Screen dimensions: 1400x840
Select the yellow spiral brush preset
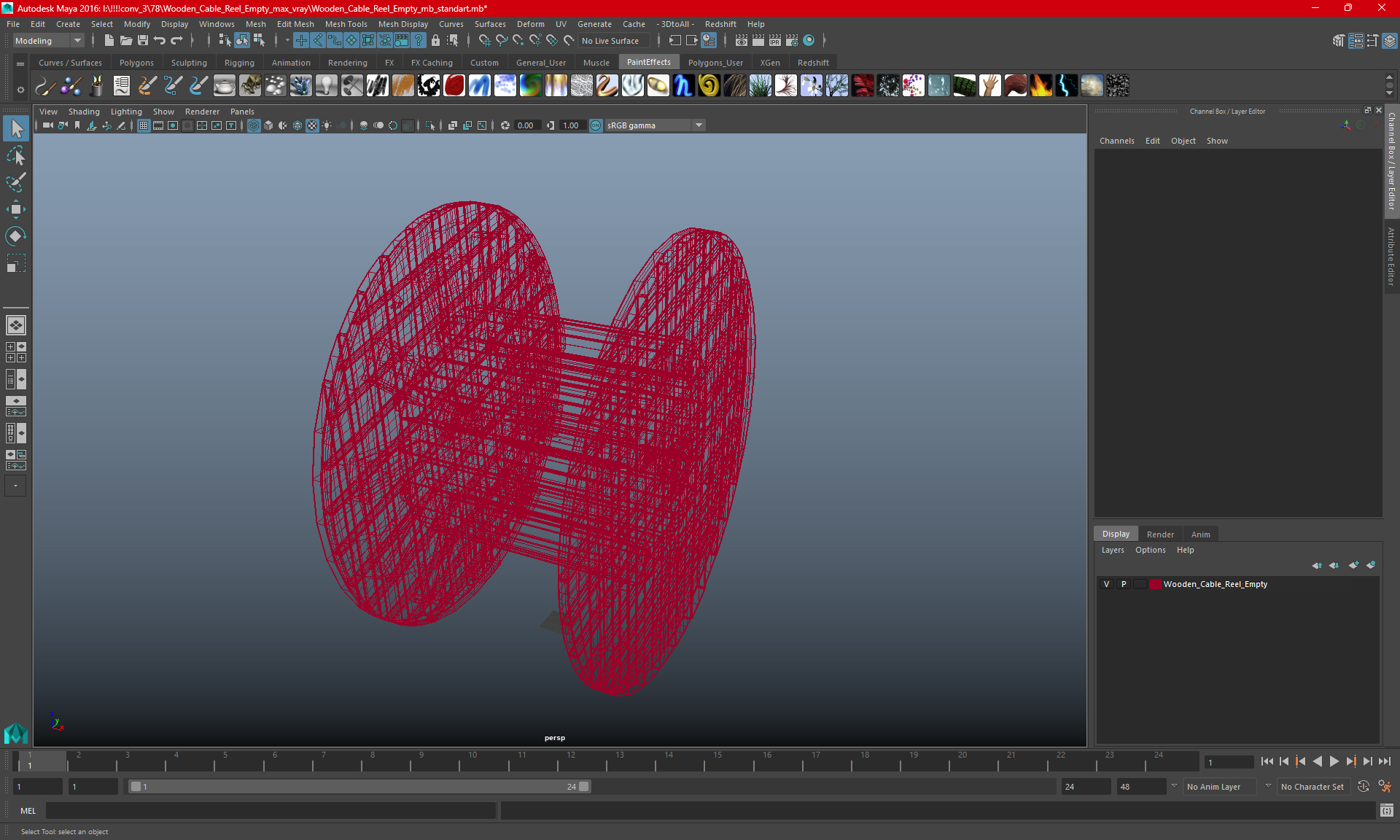pyautogui.click(x=709, y=86)
